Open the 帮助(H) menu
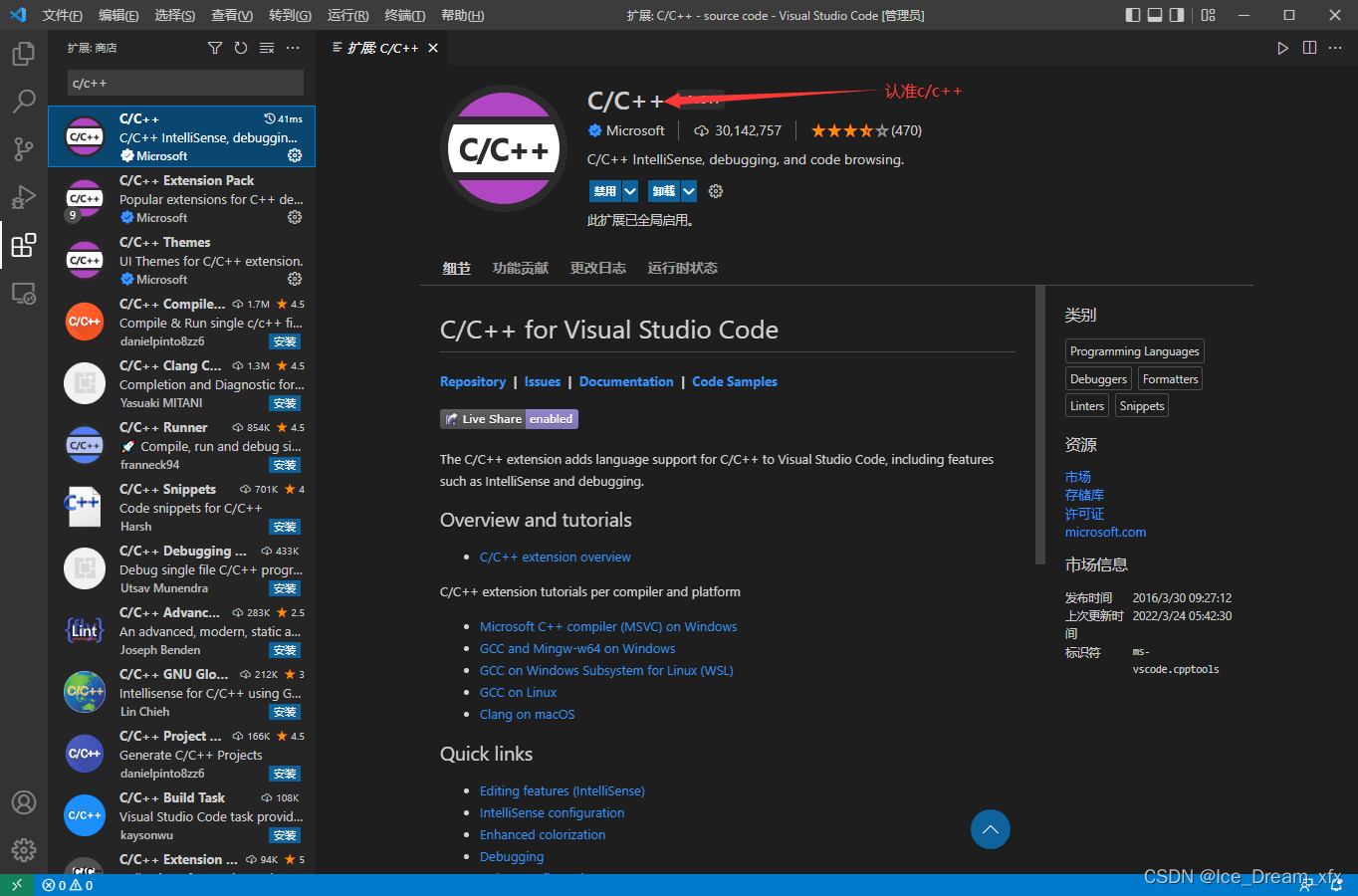 (462, 15)
